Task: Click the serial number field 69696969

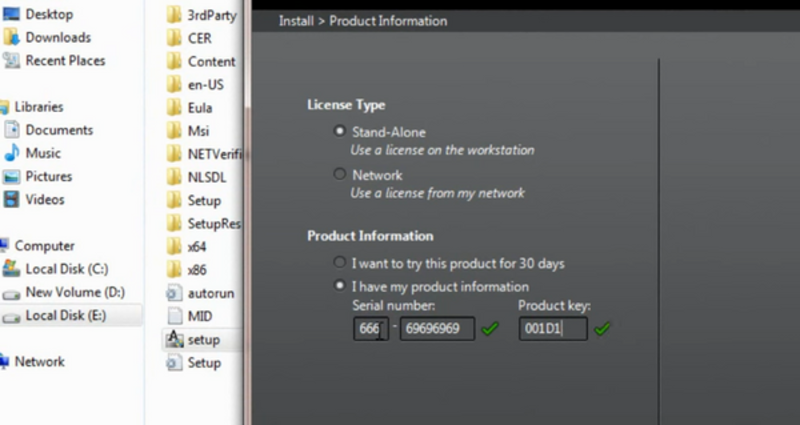Action: tap(437, 329)
